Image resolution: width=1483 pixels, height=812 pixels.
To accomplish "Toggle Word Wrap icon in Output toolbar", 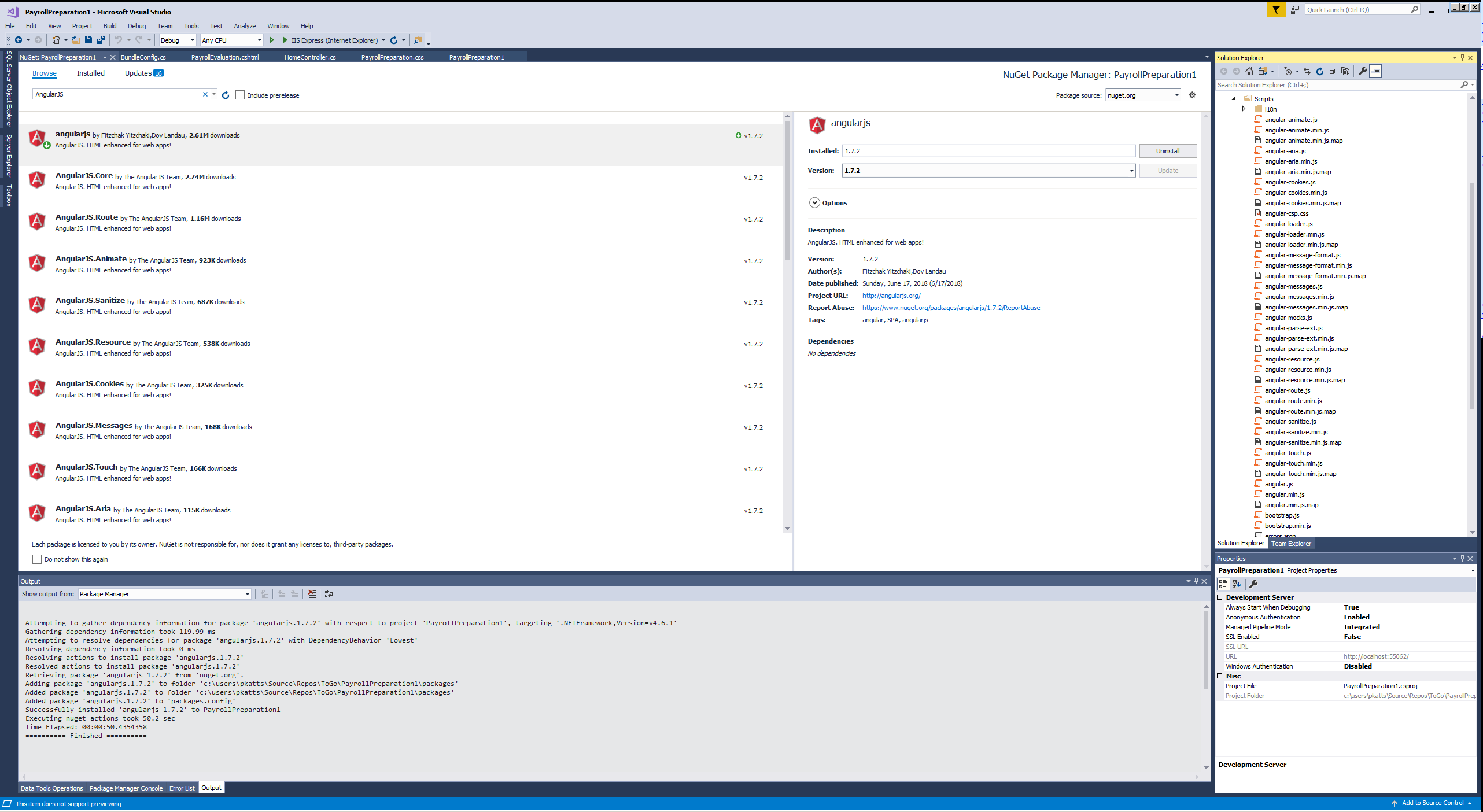I will [x=329, y=594].
